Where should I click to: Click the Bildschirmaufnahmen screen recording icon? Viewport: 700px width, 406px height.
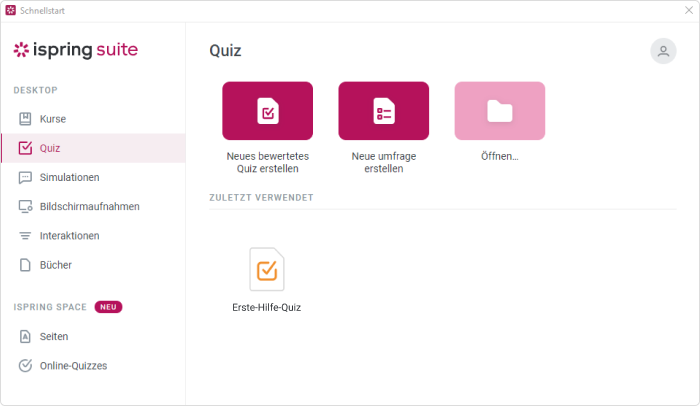click(25, 206)
